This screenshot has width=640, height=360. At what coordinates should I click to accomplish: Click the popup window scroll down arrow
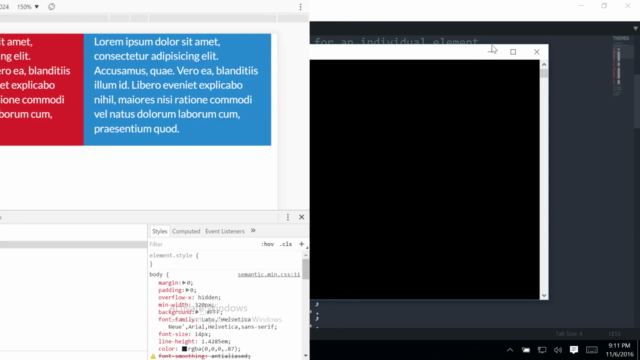click(544, 295)
